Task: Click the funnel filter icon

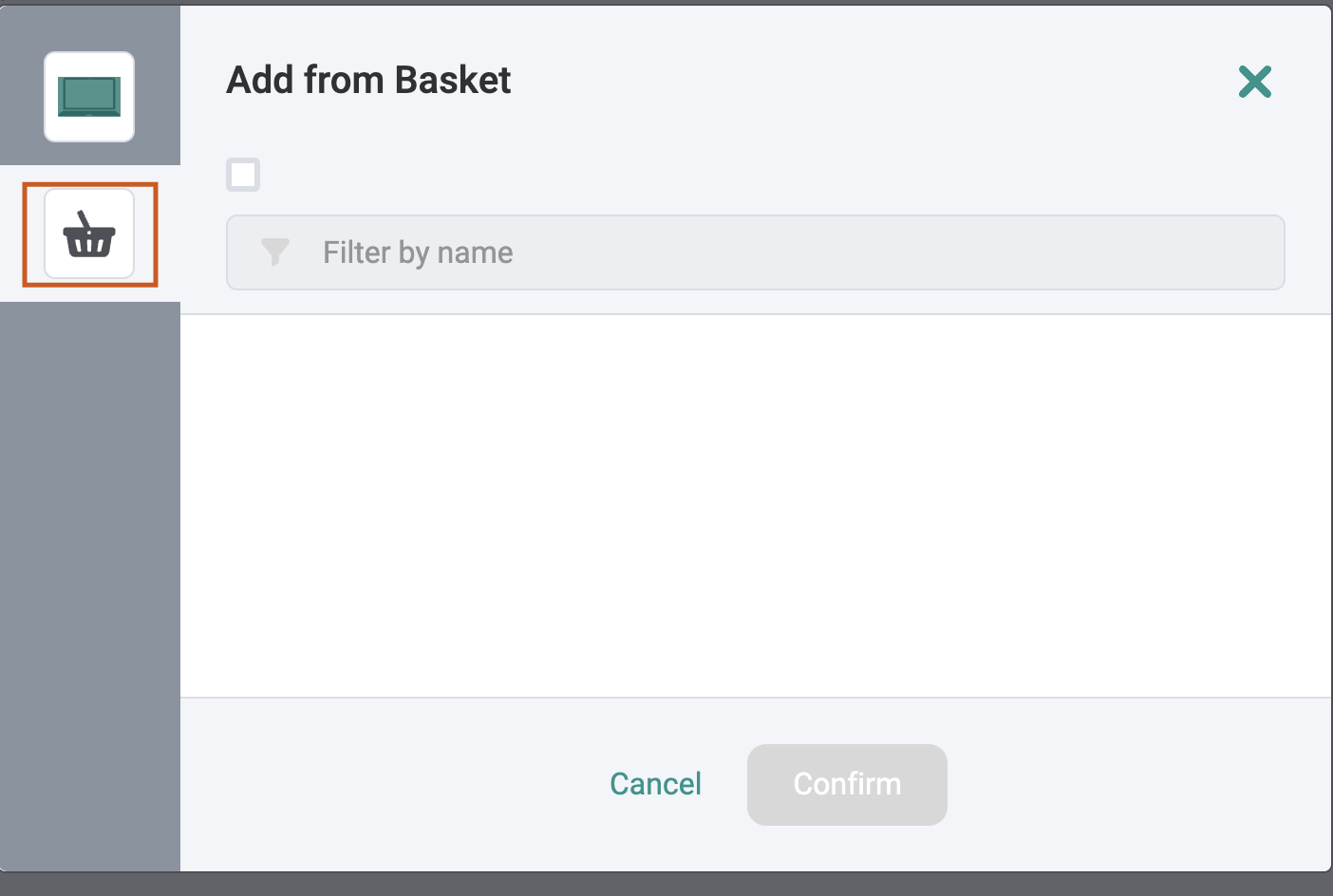Action: click(275, 252)
